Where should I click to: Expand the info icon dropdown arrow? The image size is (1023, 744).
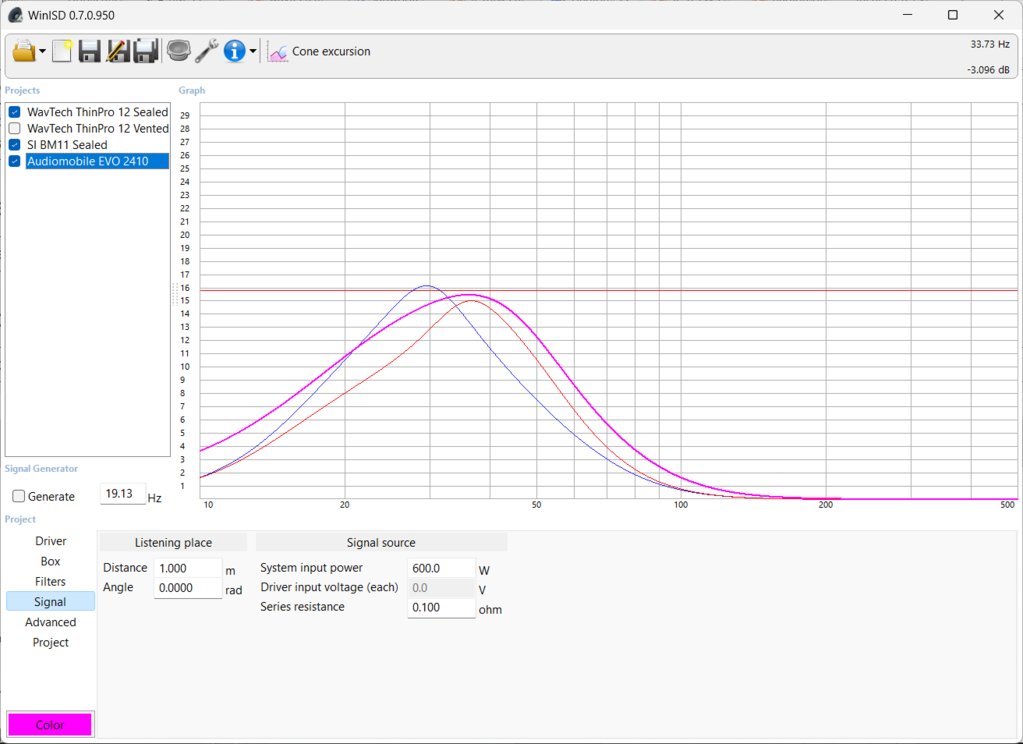point(252,51)
